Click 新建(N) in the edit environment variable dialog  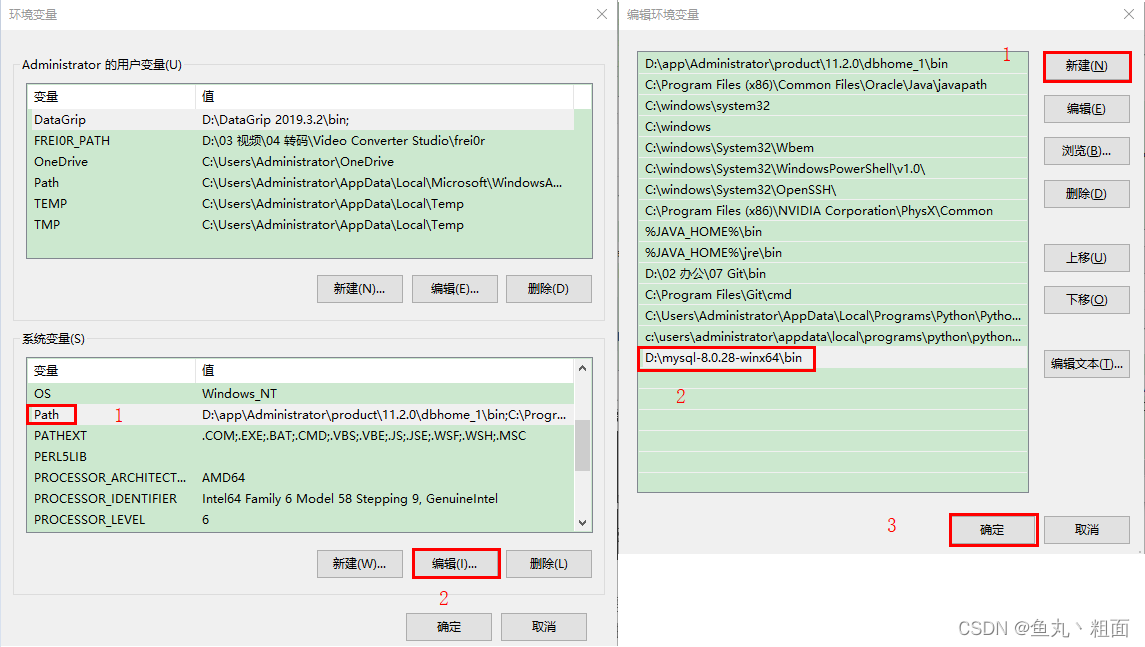click(x=1087, y=66)
